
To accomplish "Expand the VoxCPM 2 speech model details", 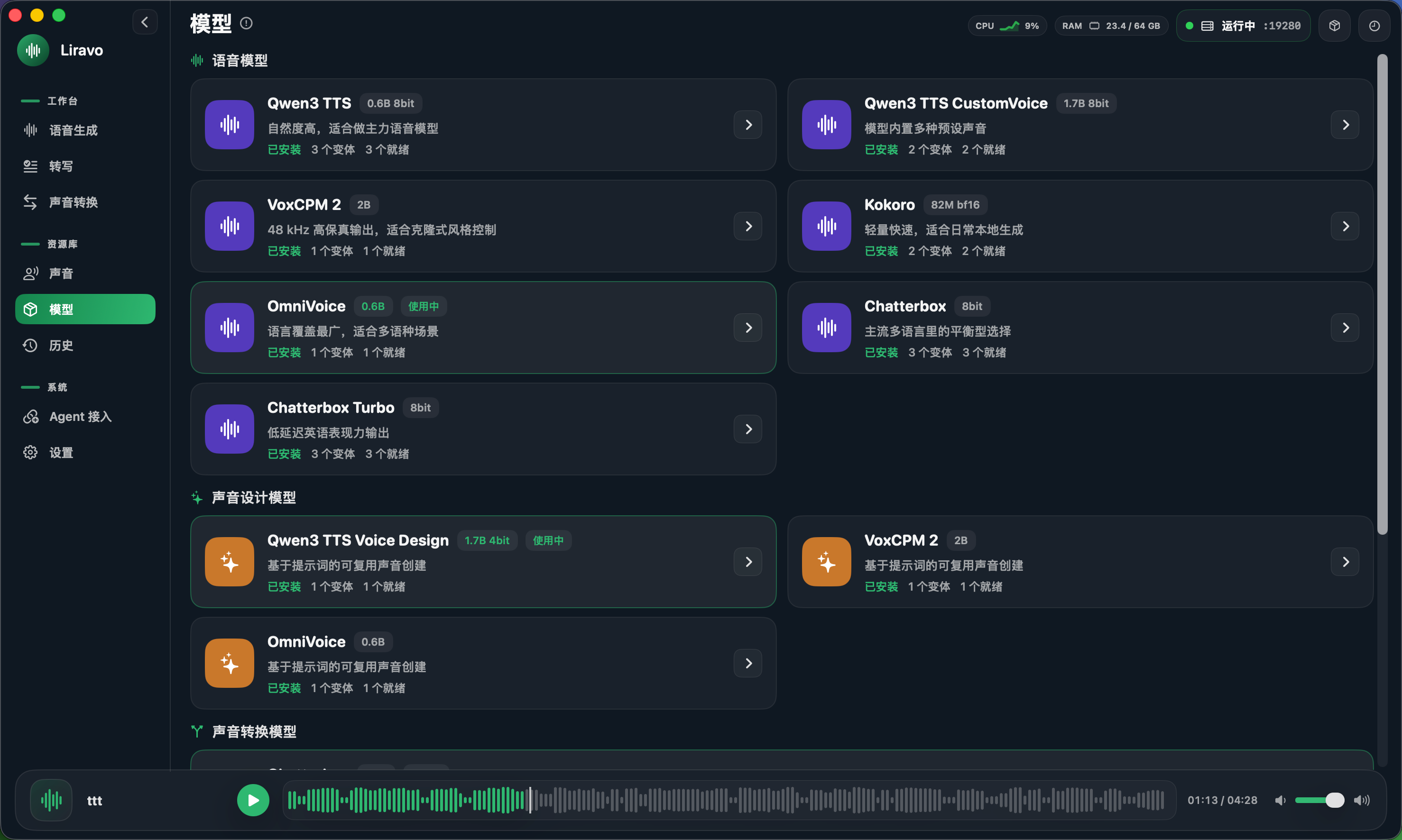I will [748, 226].
